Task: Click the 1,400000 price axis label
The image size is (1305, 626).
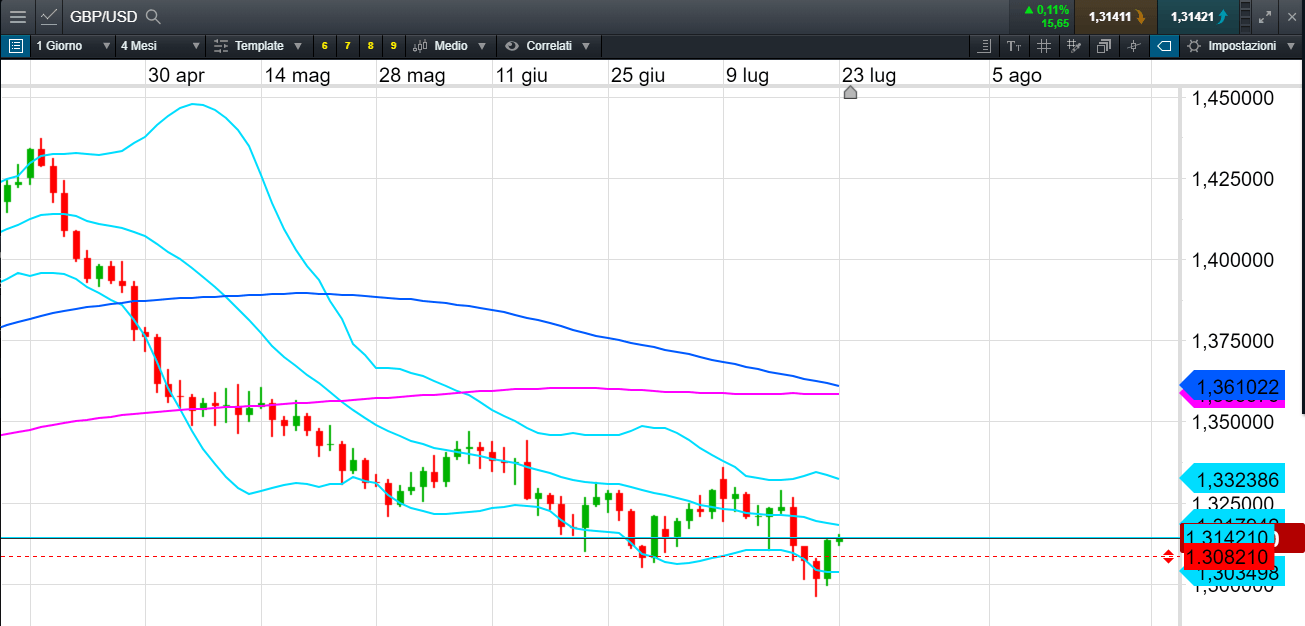Action: tap(1235, 260)
